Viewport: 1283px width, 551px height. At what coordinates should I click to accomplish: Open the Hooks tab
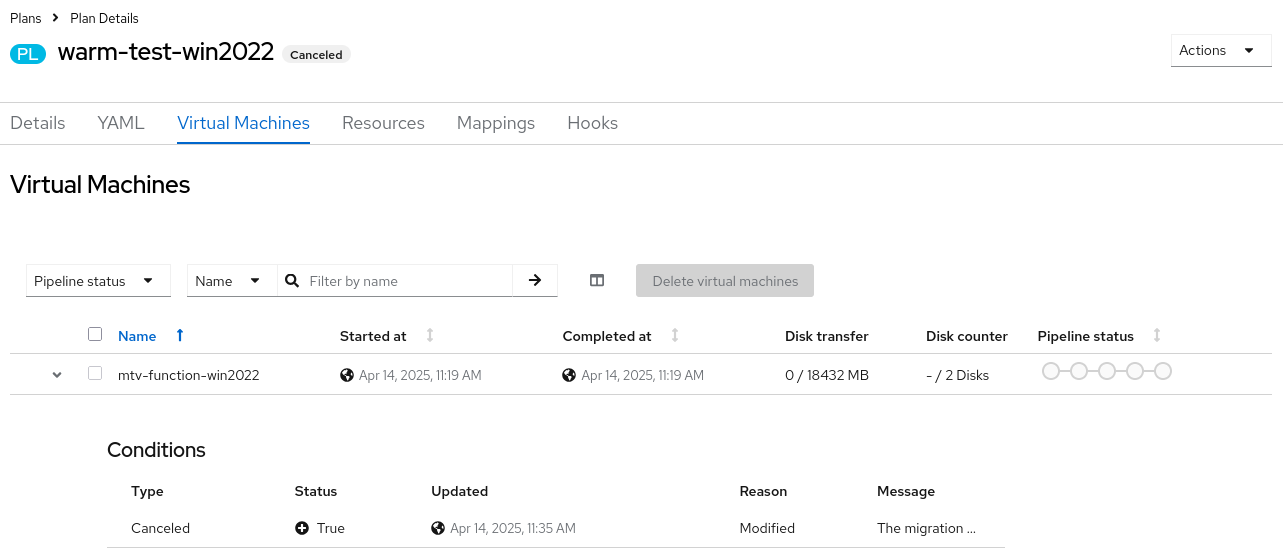[x=592, y=123]
